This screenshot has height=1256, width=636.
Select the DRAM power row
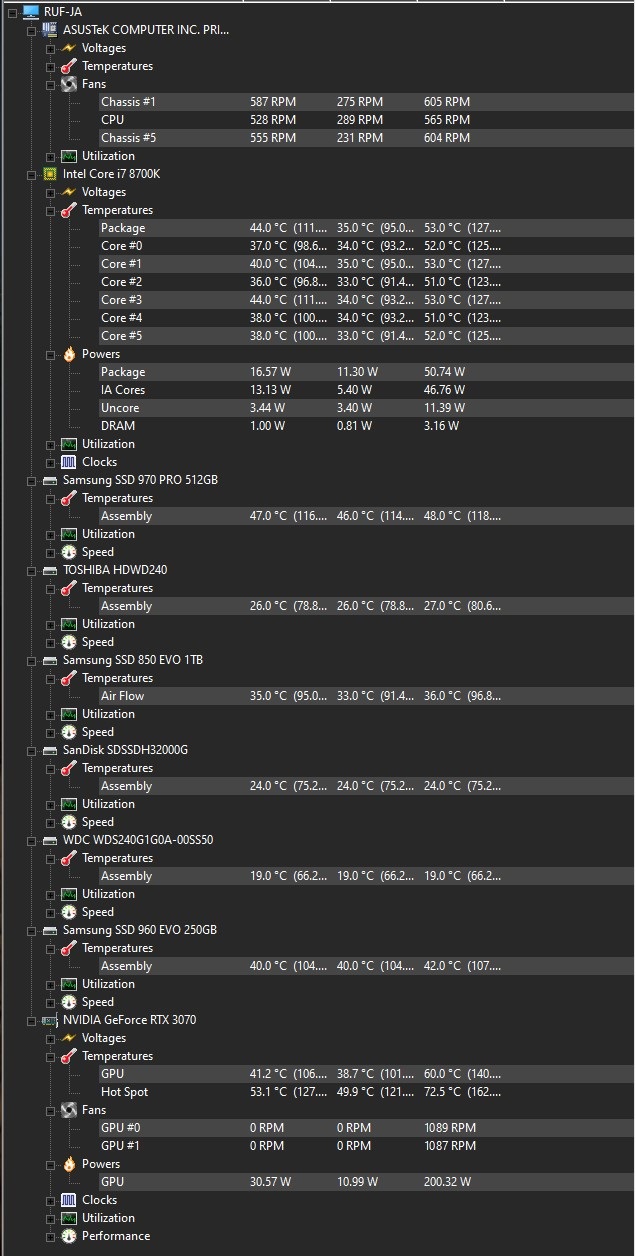coord(366,426)
